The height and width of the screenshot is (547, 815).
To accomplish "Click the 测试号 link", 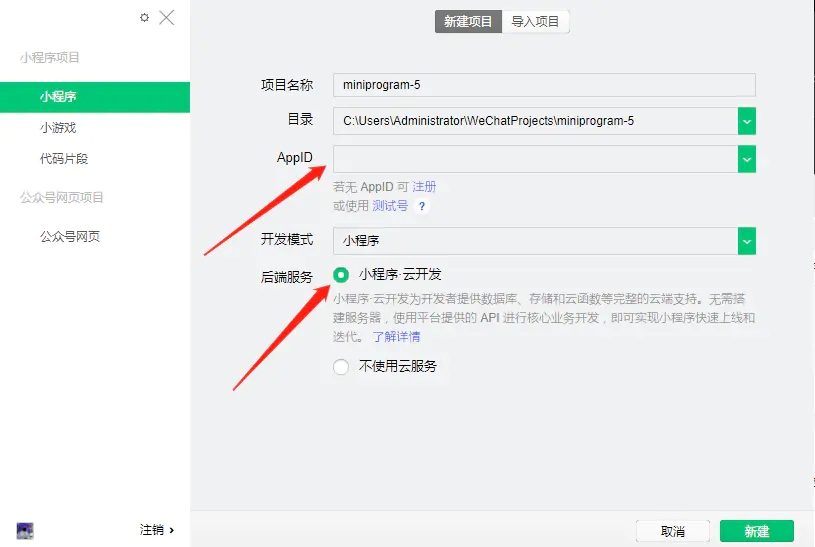I will coord(390,206).
